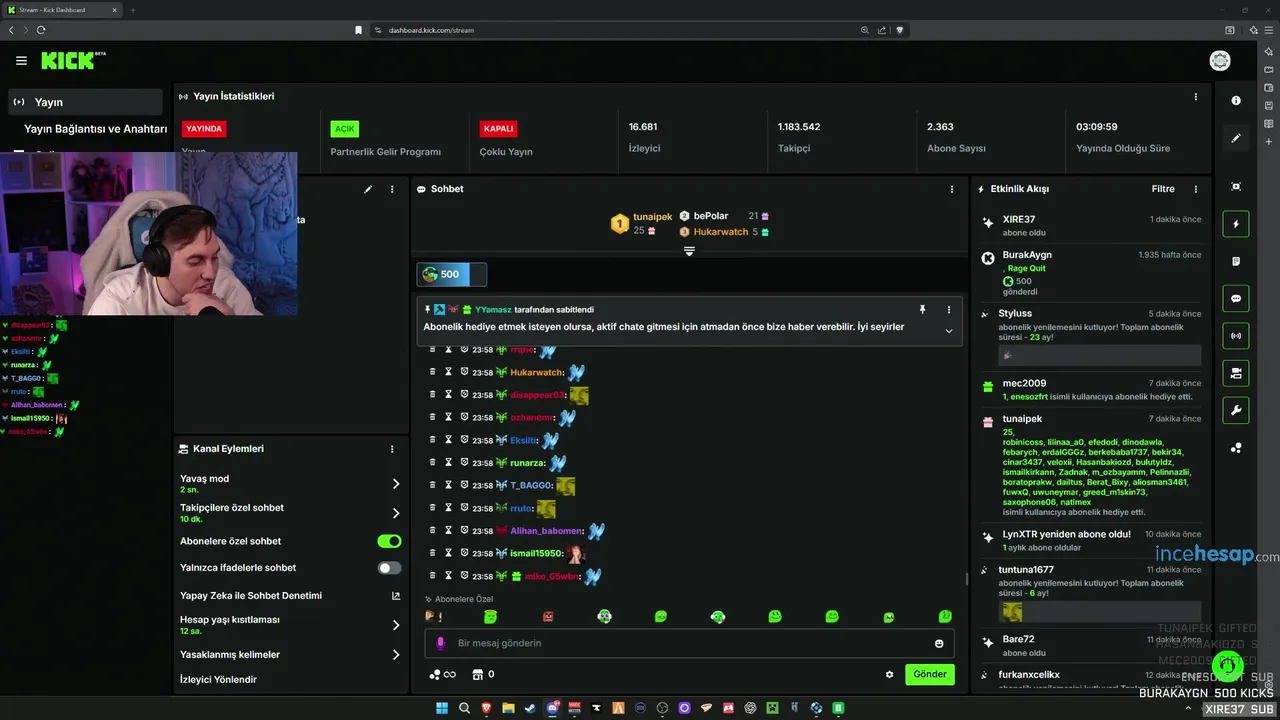Launch Minecraft from the taskbar
This screenshot has width=1280, height=720.
click(x=772, y=708)
